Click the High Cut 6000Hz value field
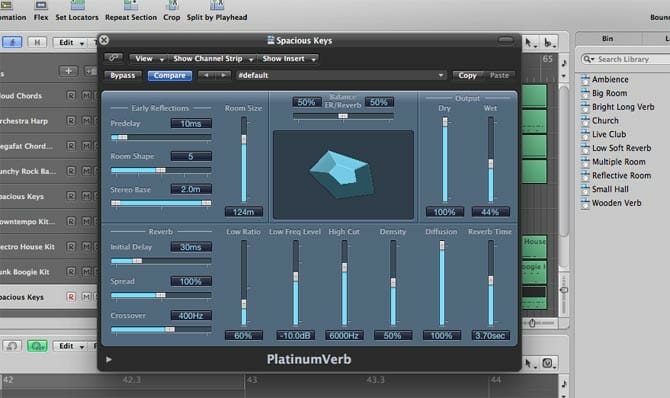This screenshot has width=670, height=398. 344,336
